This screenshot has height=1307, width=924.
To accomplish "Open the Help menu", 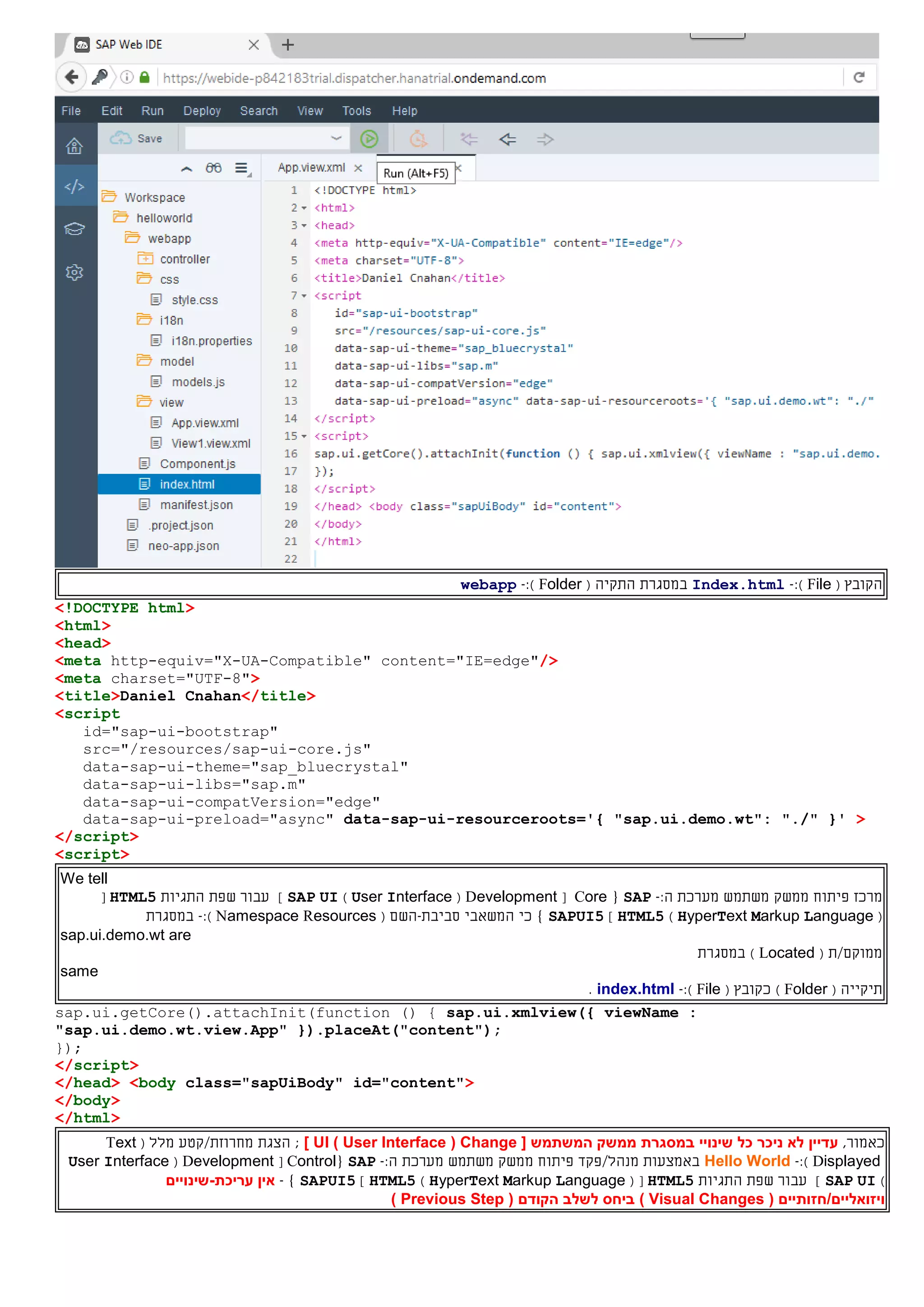I will [405, 111].
